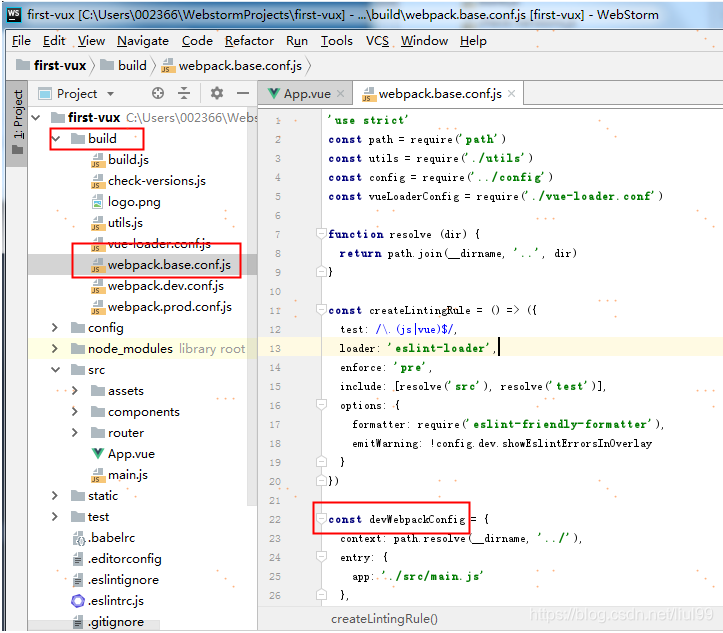723x633 pixels.
Task: Click first-vux in the breadcrumb bar
Action: point(51,65)
